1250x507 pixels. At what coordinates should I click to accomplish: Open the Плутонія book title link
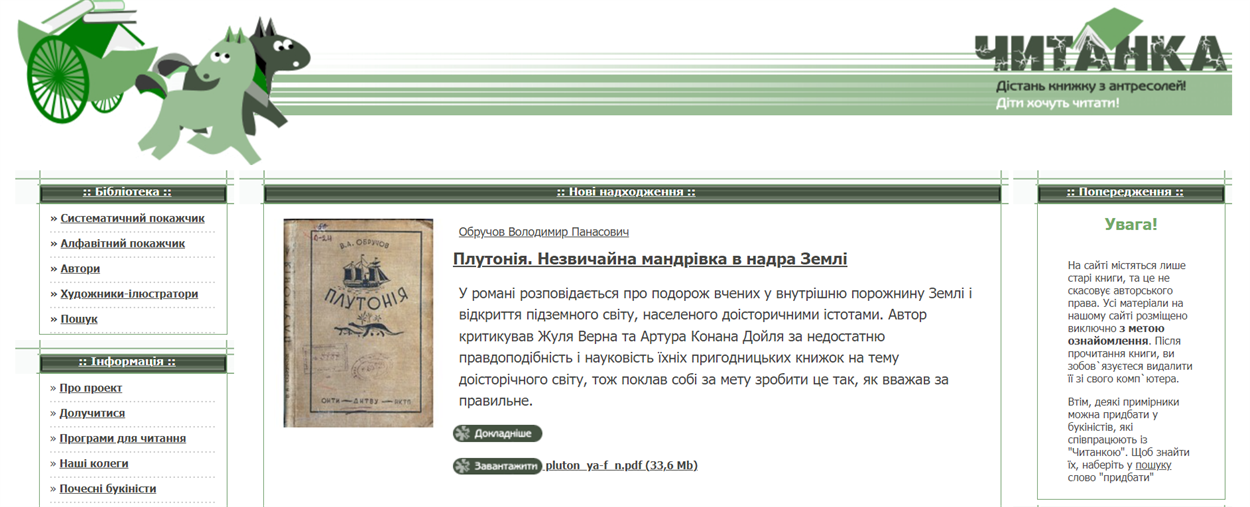649,259
